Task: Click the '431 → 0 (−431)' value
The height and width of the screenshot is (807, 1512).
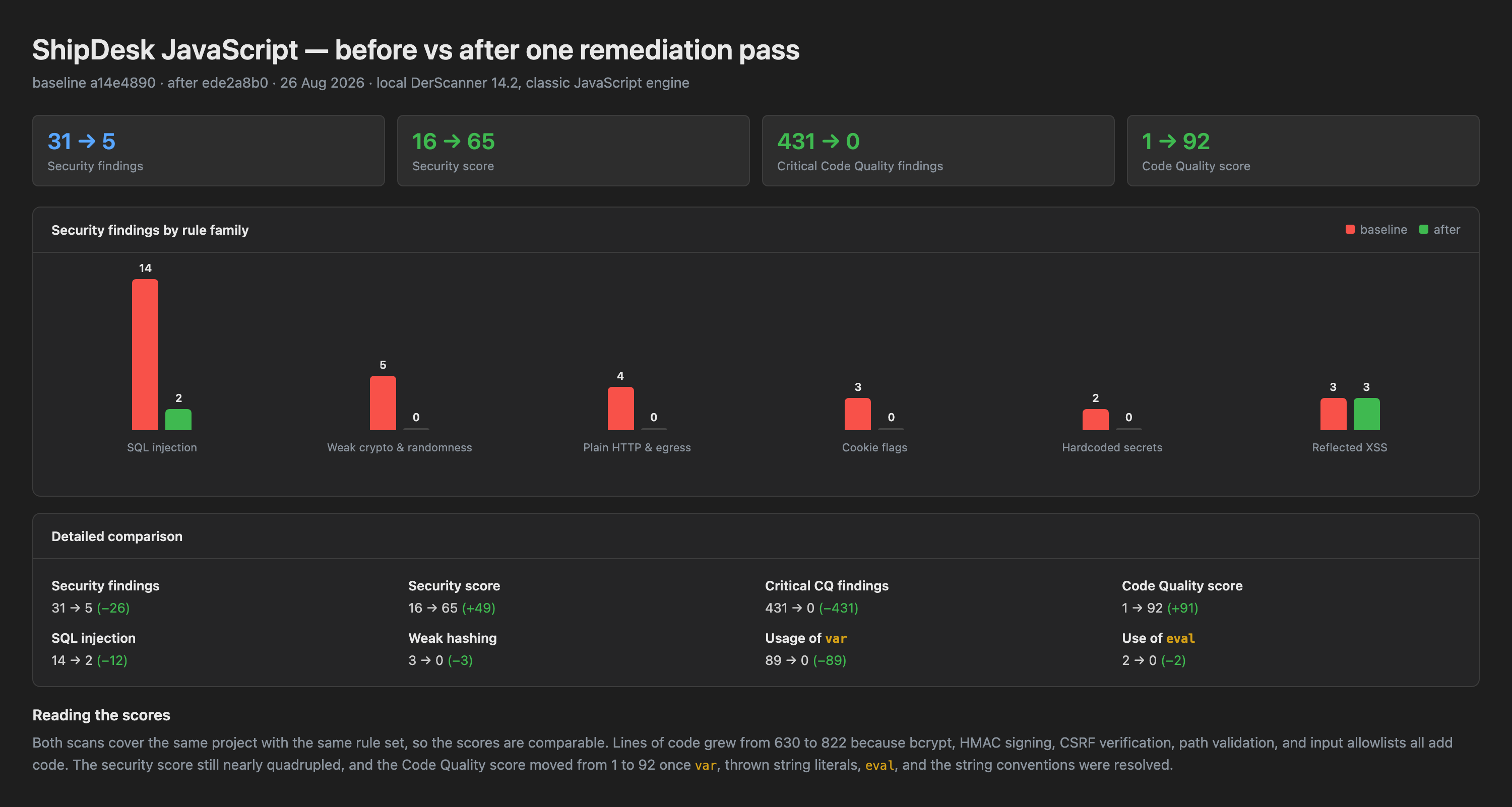Action: pyautogui.click(x=811, y=608)
